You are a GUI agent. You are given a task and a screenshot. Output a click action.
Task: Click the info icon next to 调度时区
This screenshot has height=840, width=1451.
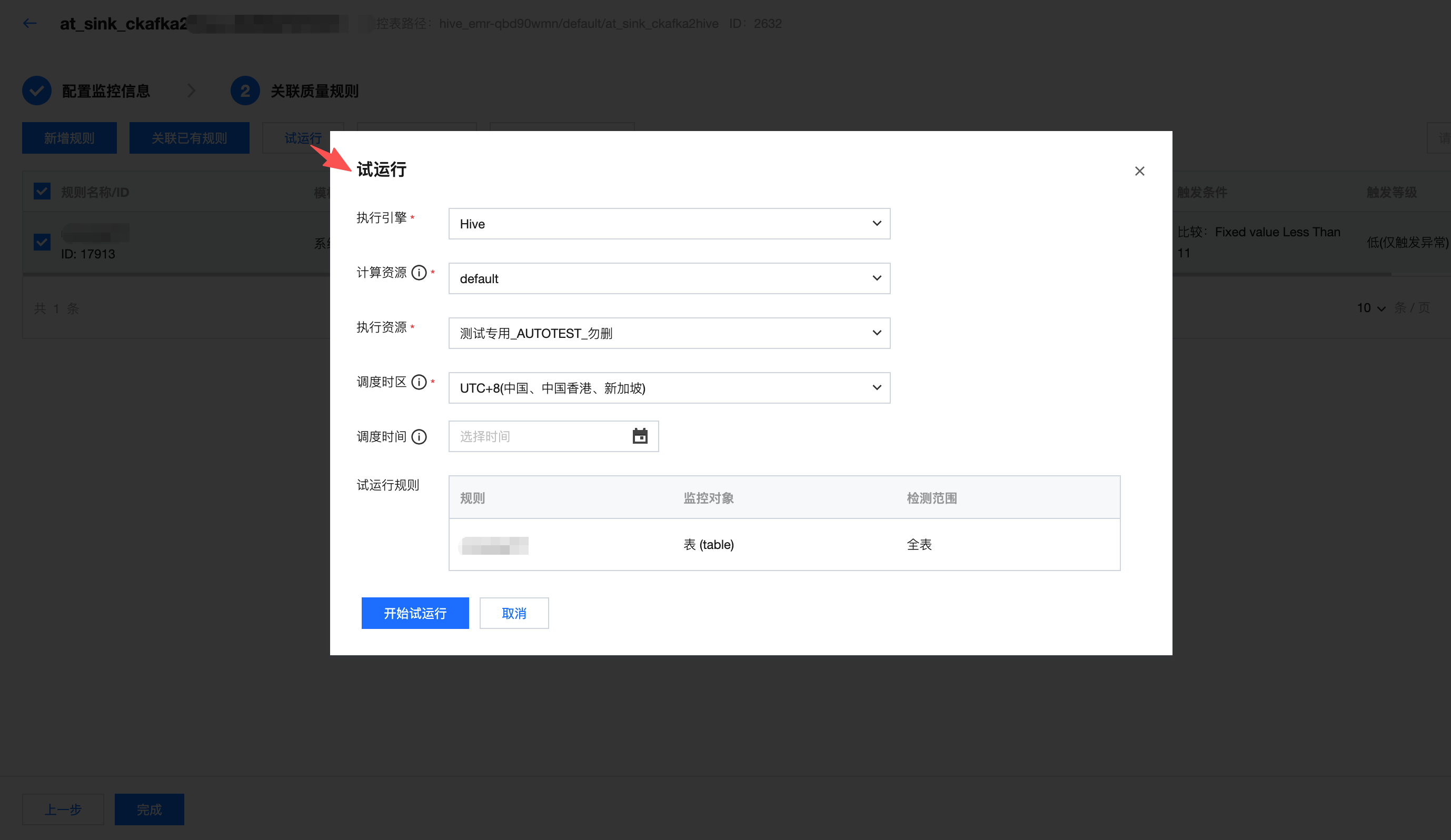419,382
